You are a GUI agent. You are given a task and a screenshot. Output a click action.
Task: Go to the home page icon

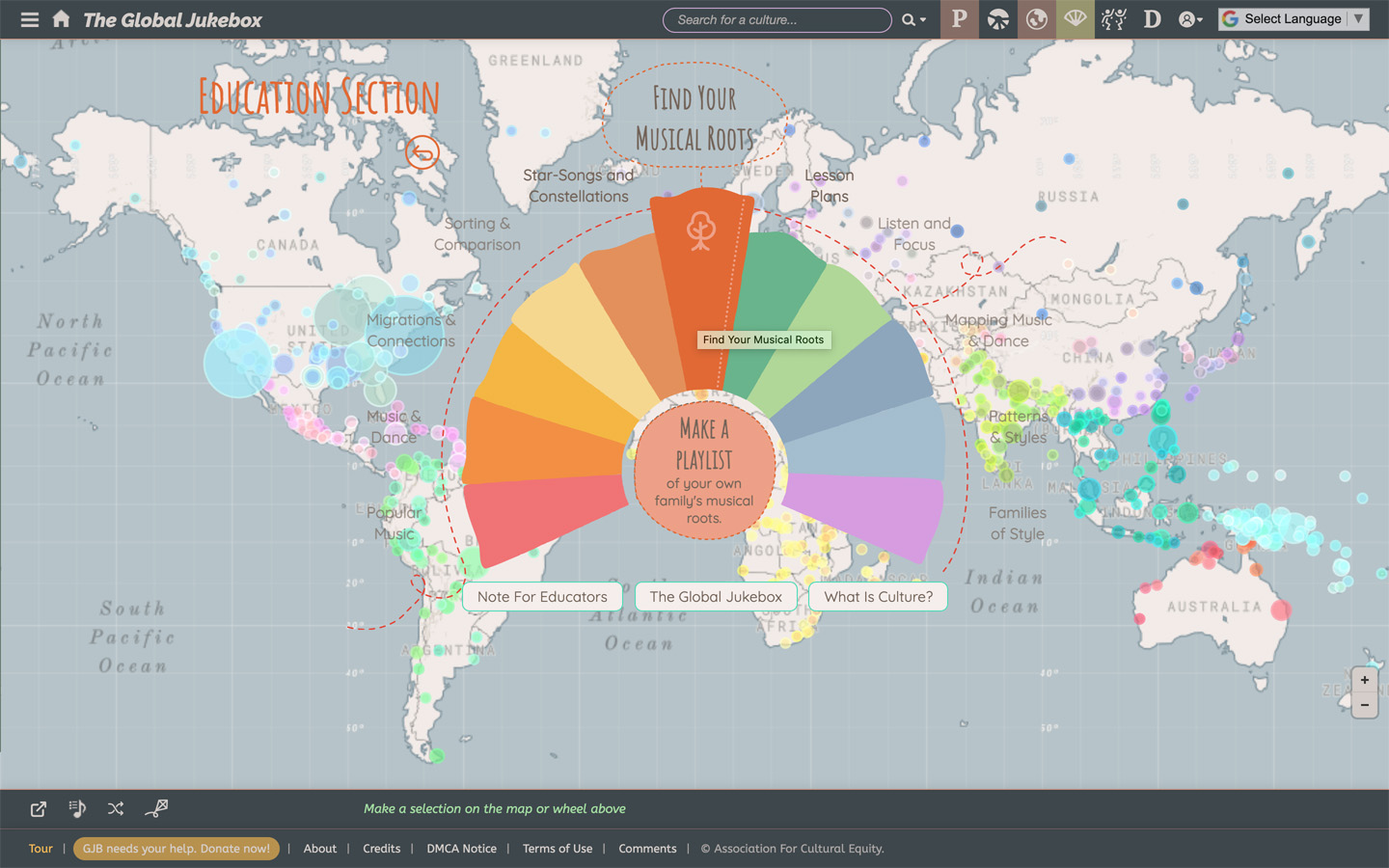61,18
